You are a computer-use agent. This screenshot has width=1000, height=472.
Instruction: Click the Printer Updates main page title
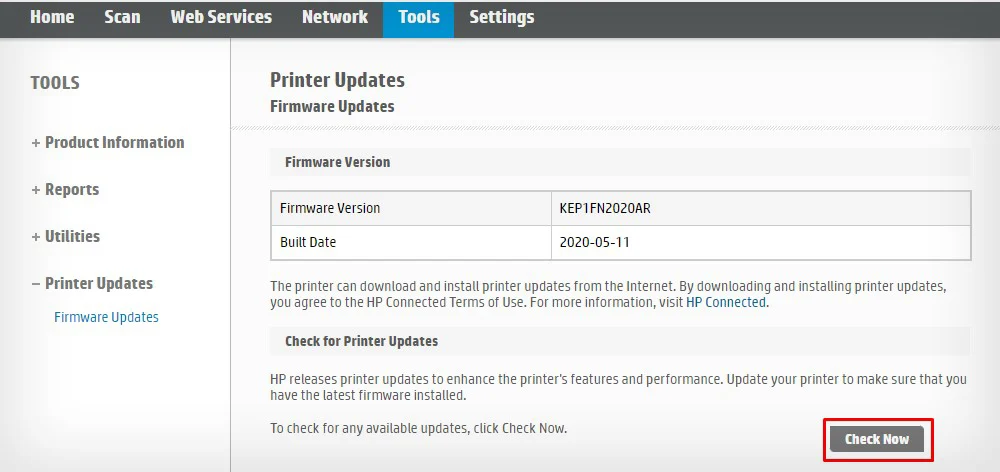tap(337, 80)
